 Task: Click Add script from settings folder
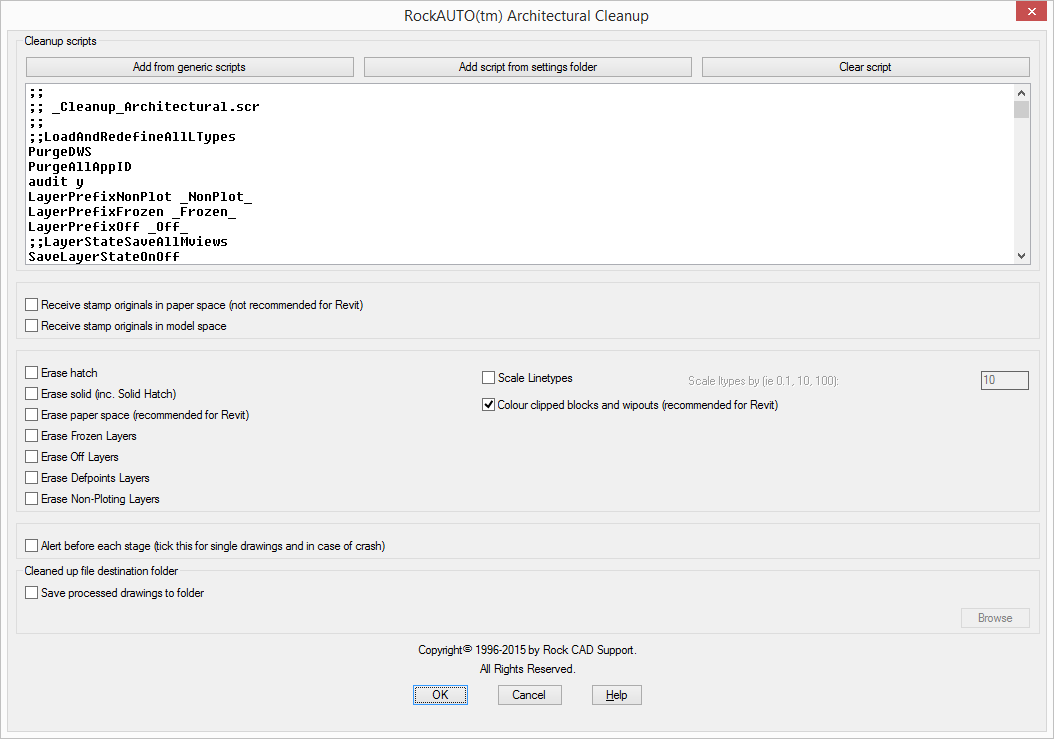click(528, 67)
